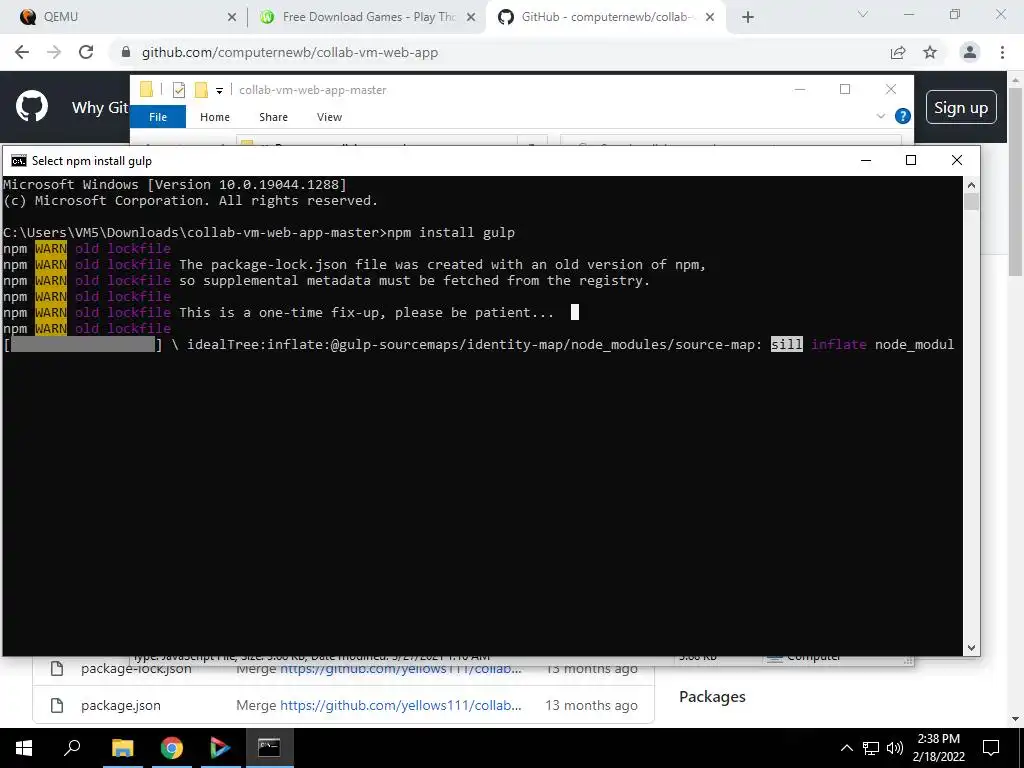Screen dimensions: 1024x768
Task: Open the taskbar clock and date
Action: point(938,748)
